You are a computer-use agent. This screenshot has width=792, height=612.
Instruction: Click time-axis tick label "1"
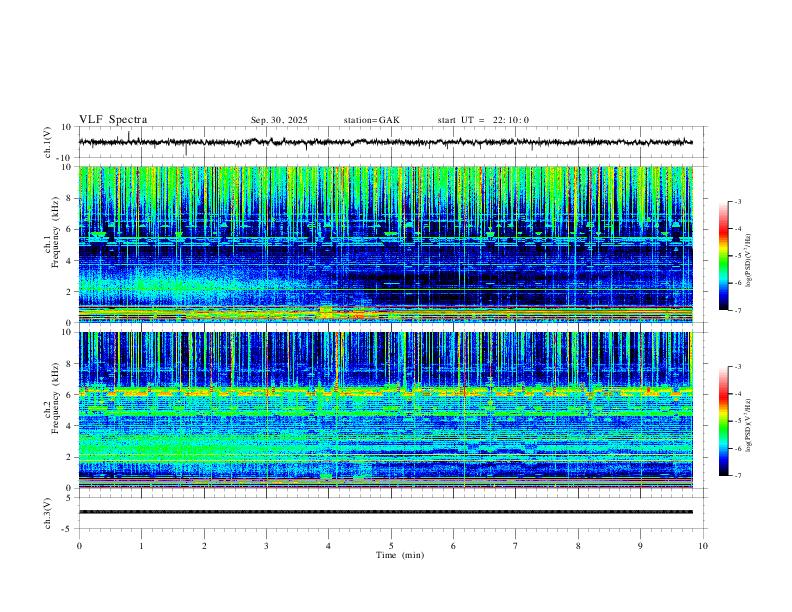click(x=141, y=546)
